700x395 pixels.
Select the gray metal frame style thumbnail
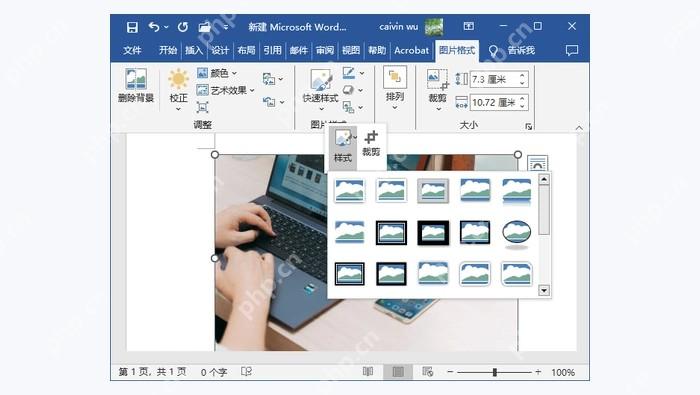[x=433, y=191]
